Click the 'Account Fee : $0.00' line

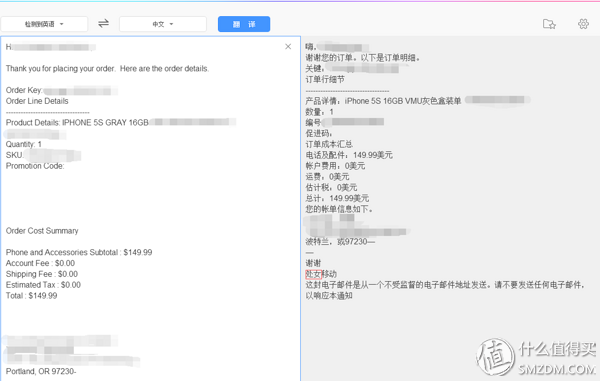pos(40,263)
